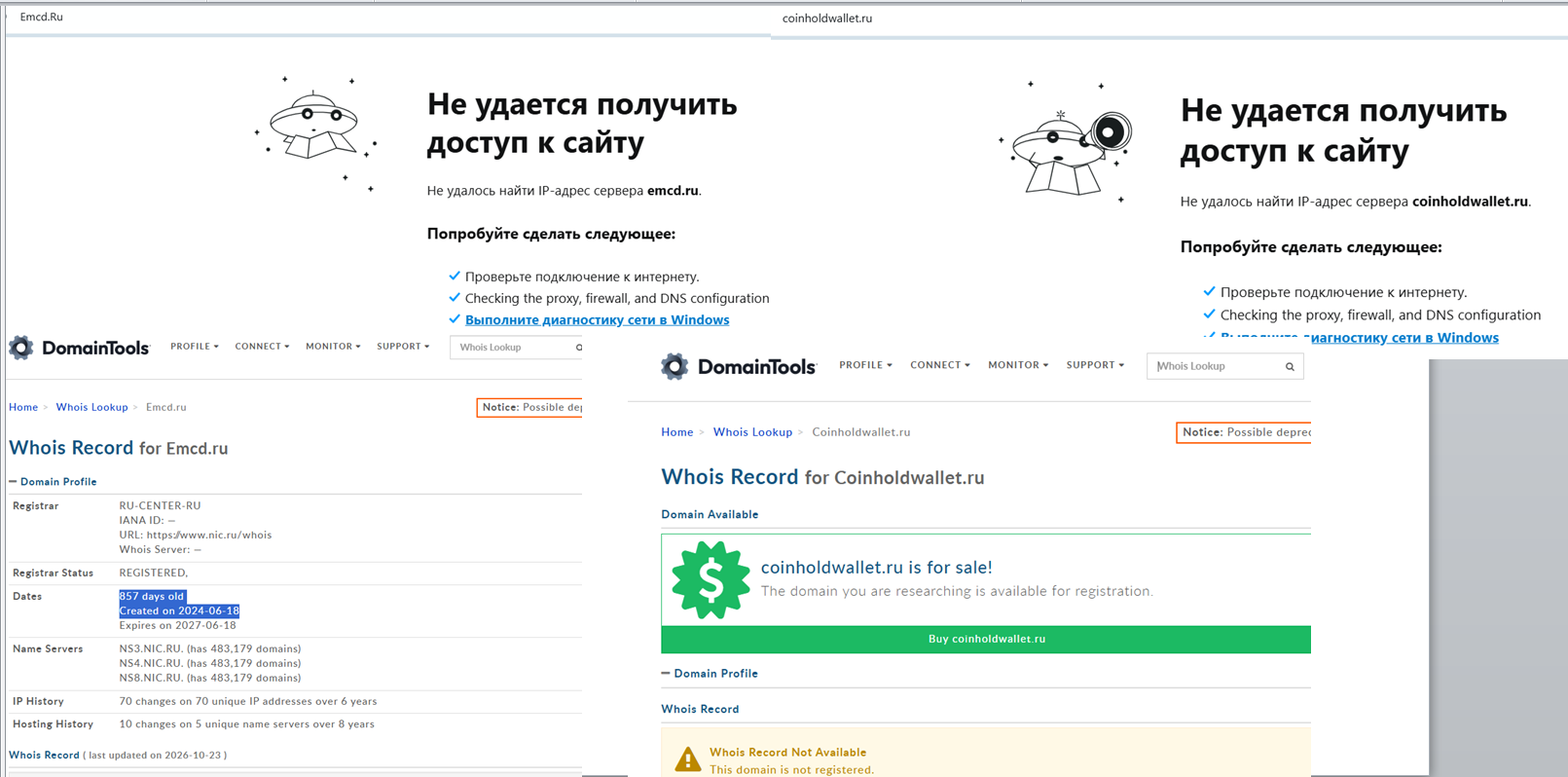Click search magnifier in Coinholdwallet Whois Lookup box
The image size is (1568, 777).
[1290, 367]
